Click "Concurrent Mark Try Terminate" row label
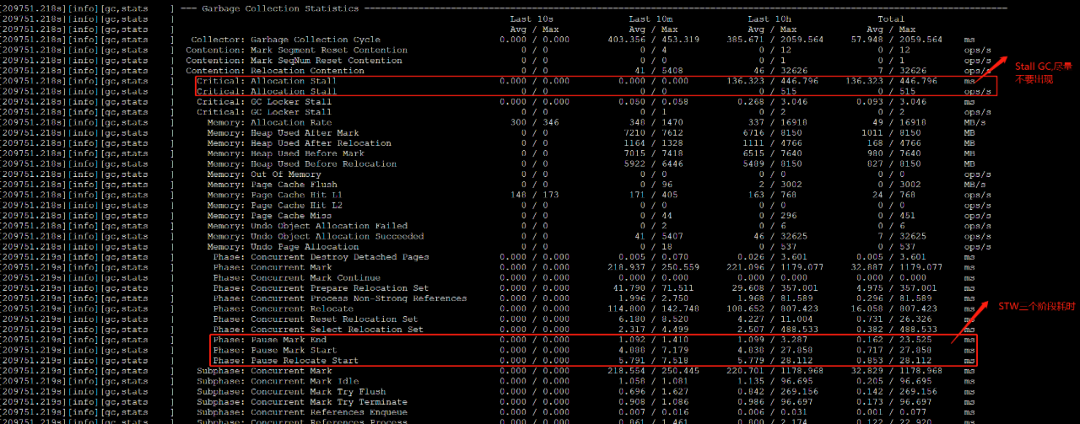This screenshot has width=1080, height=424. point(329,402)
